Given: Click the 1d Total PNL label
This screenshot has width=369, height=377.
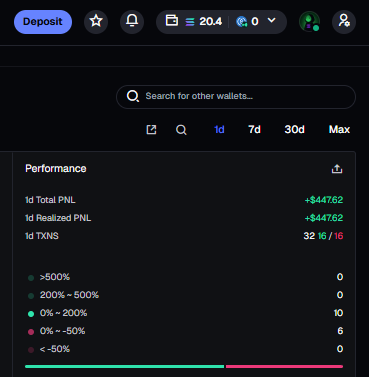Looking at the screenshot, I should [50, 200].
